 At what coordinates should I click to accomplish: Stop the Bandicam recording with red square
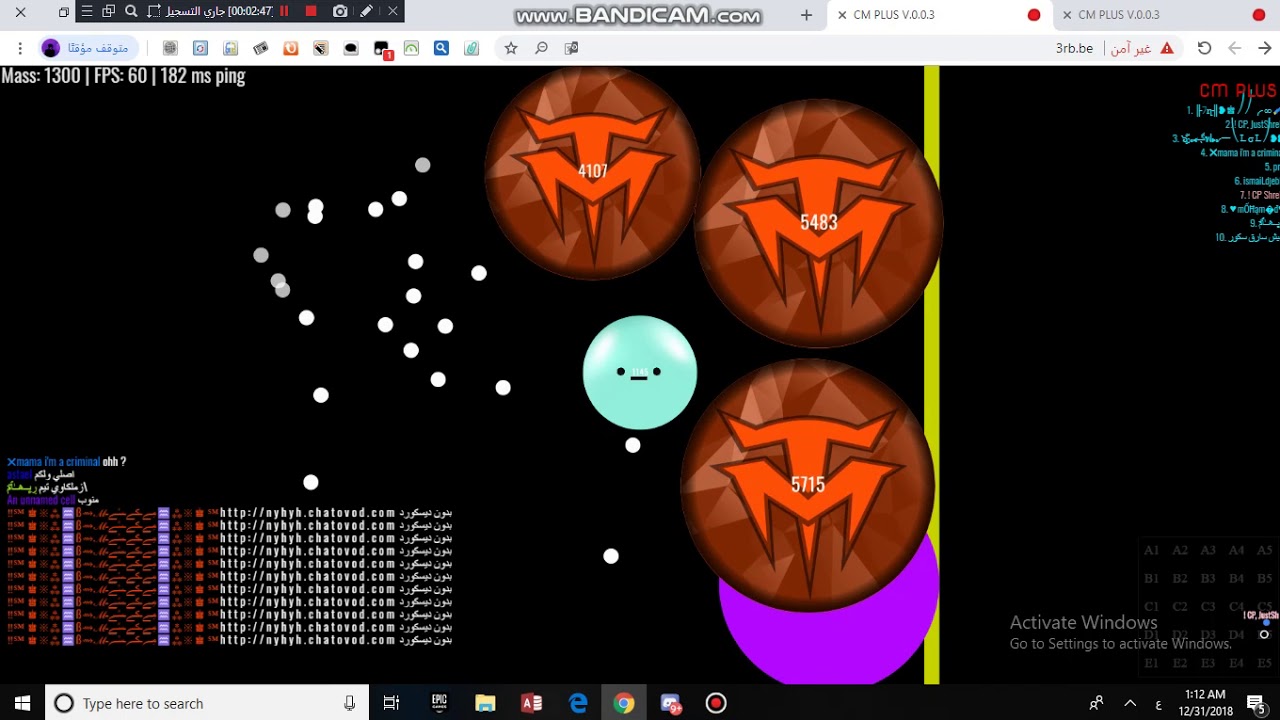311,12
